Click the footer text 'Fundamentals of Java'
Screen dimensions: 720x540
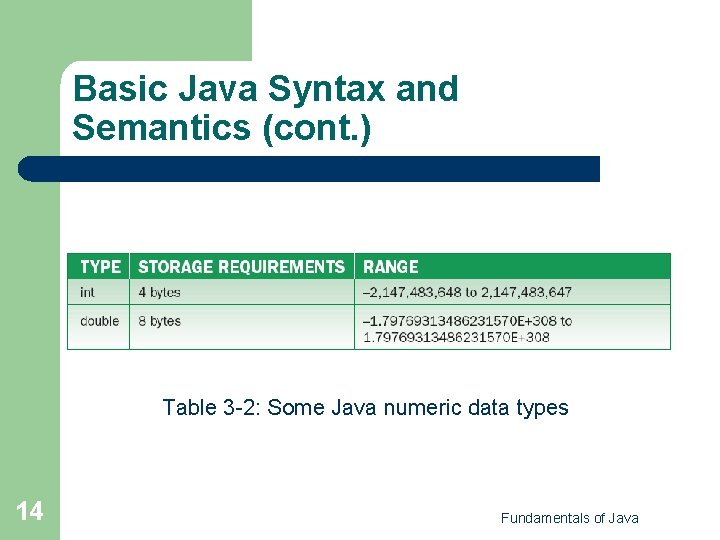(x=569, y=518)
